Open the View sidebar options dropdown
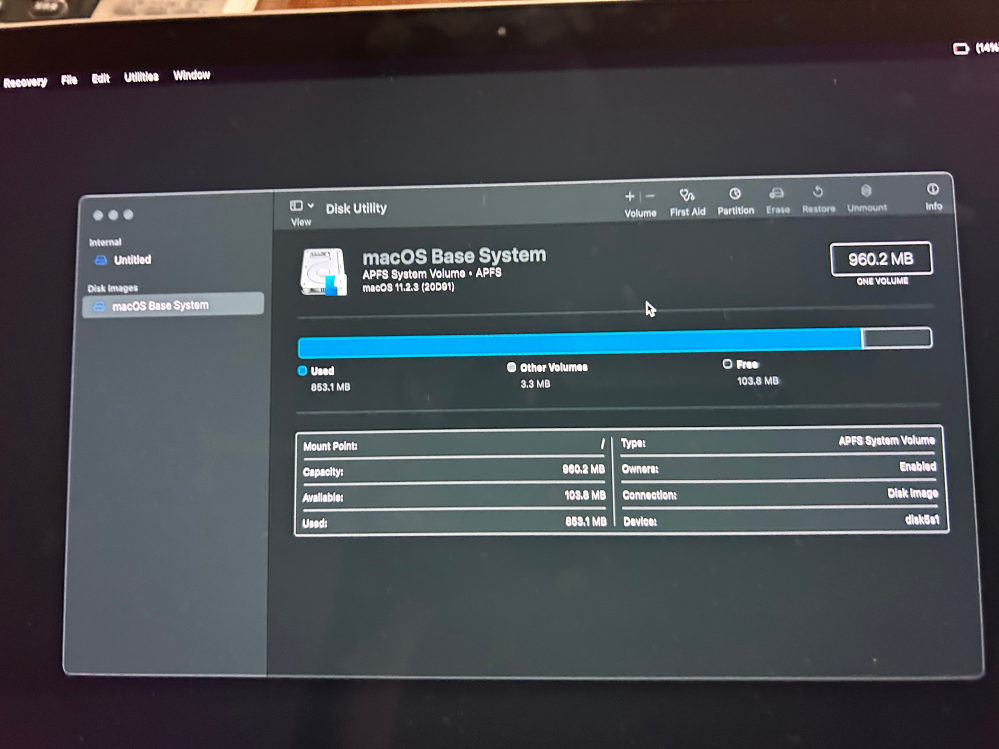 coord(301,206)
